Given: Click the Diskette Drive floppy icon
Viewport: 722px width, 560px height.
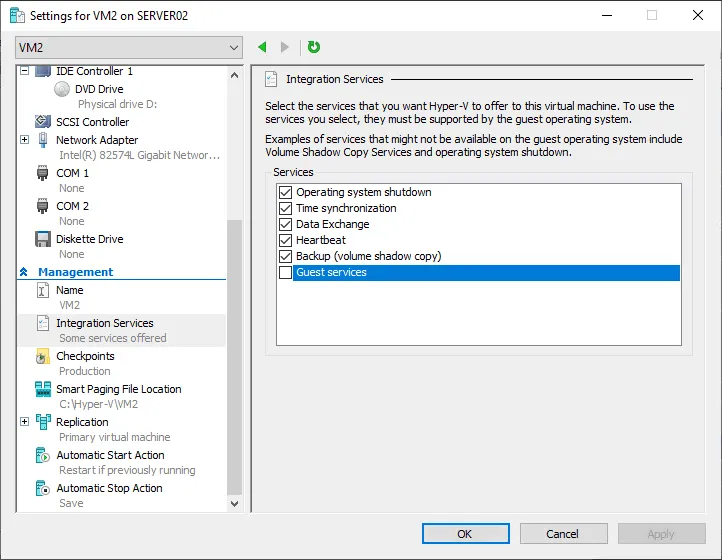Looking at the screenshot, I should click(43, 239).
